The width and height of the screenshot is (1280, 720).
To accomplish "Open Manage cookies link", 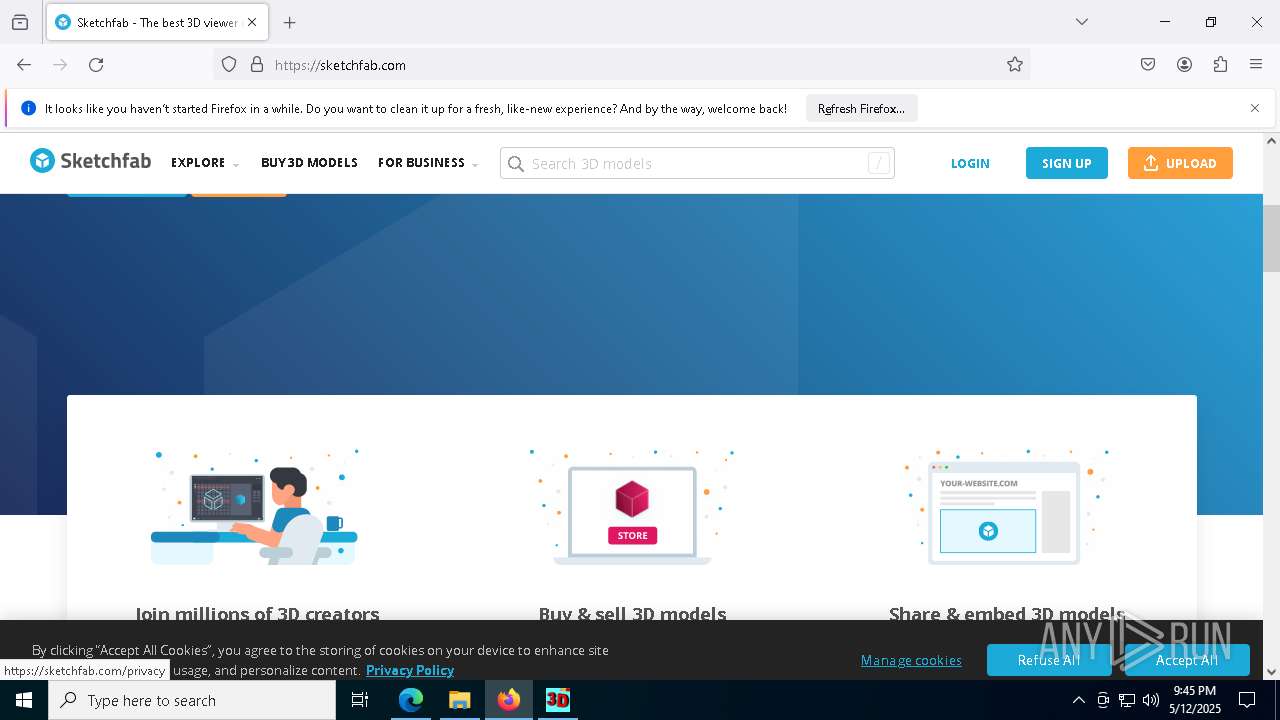I will [911, 660].
